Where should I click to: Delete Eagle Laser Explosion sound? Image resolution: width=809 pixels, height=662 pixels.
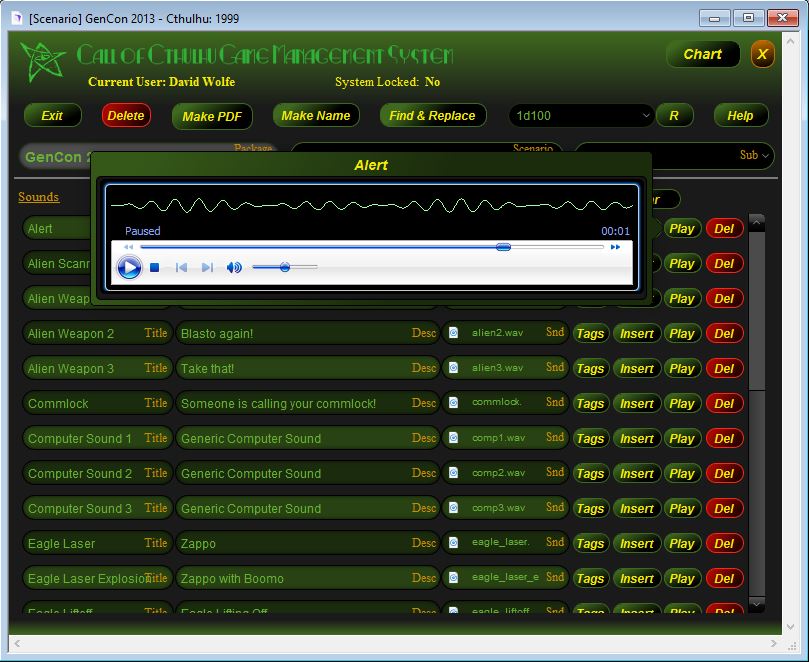(724, 578)
